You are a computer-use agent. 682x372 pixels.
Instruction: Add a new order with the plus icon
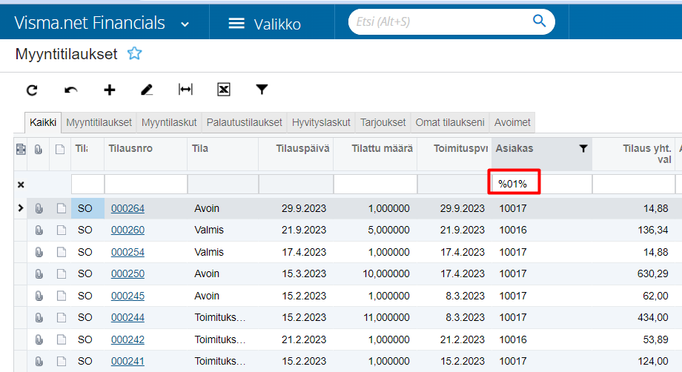110,90
